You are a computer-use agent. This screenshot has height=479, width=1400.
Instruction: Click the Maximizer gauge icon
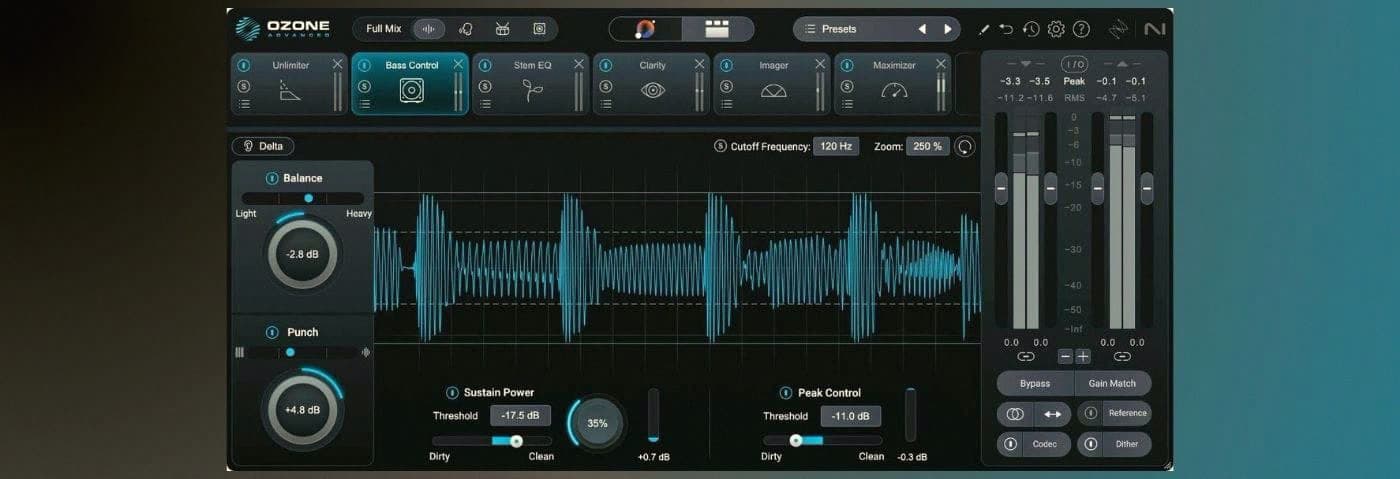tap(893, 91)
